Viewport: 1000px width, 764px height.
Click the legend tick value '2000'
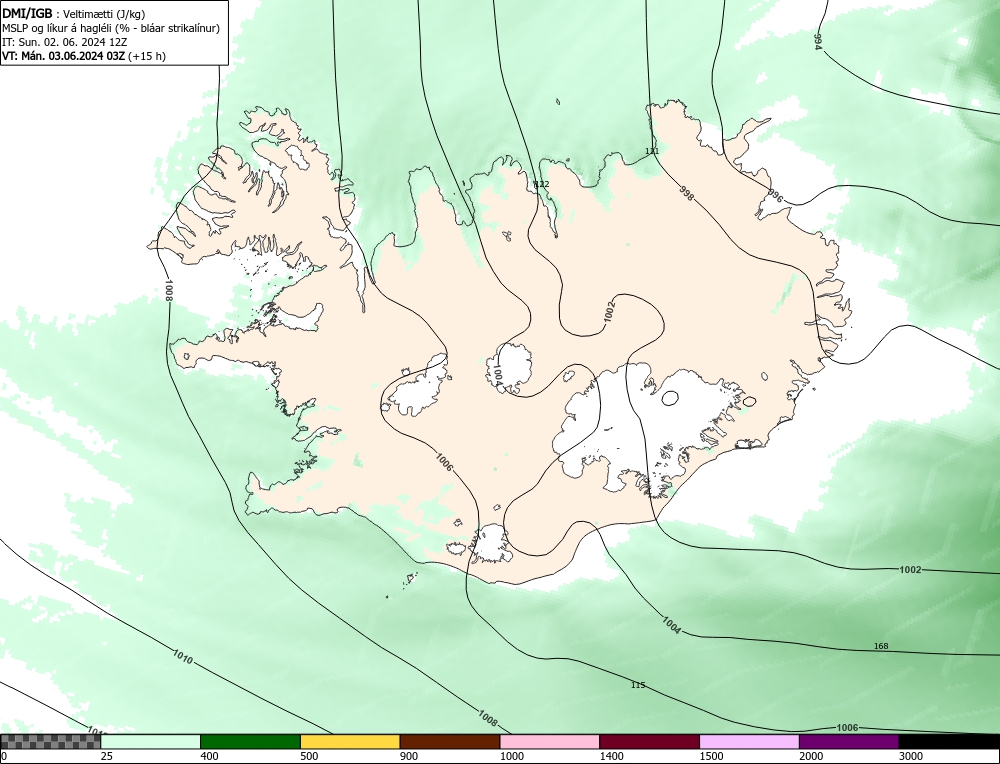click(x=811, y=756)
